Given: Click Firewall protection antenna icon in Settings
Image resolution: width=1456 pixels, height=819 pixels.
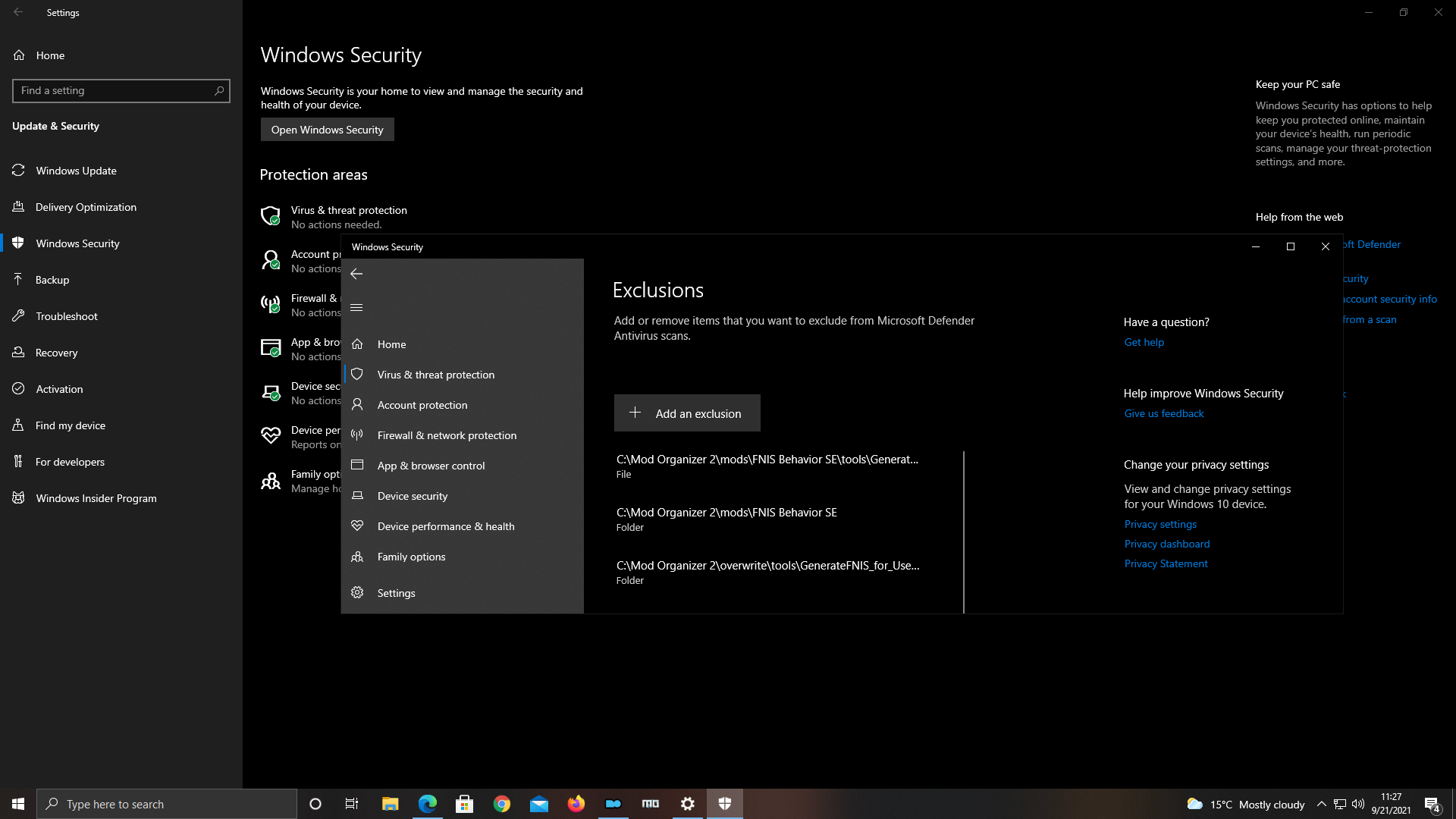Looking at the screenshot, I should [x=271, y=304].
